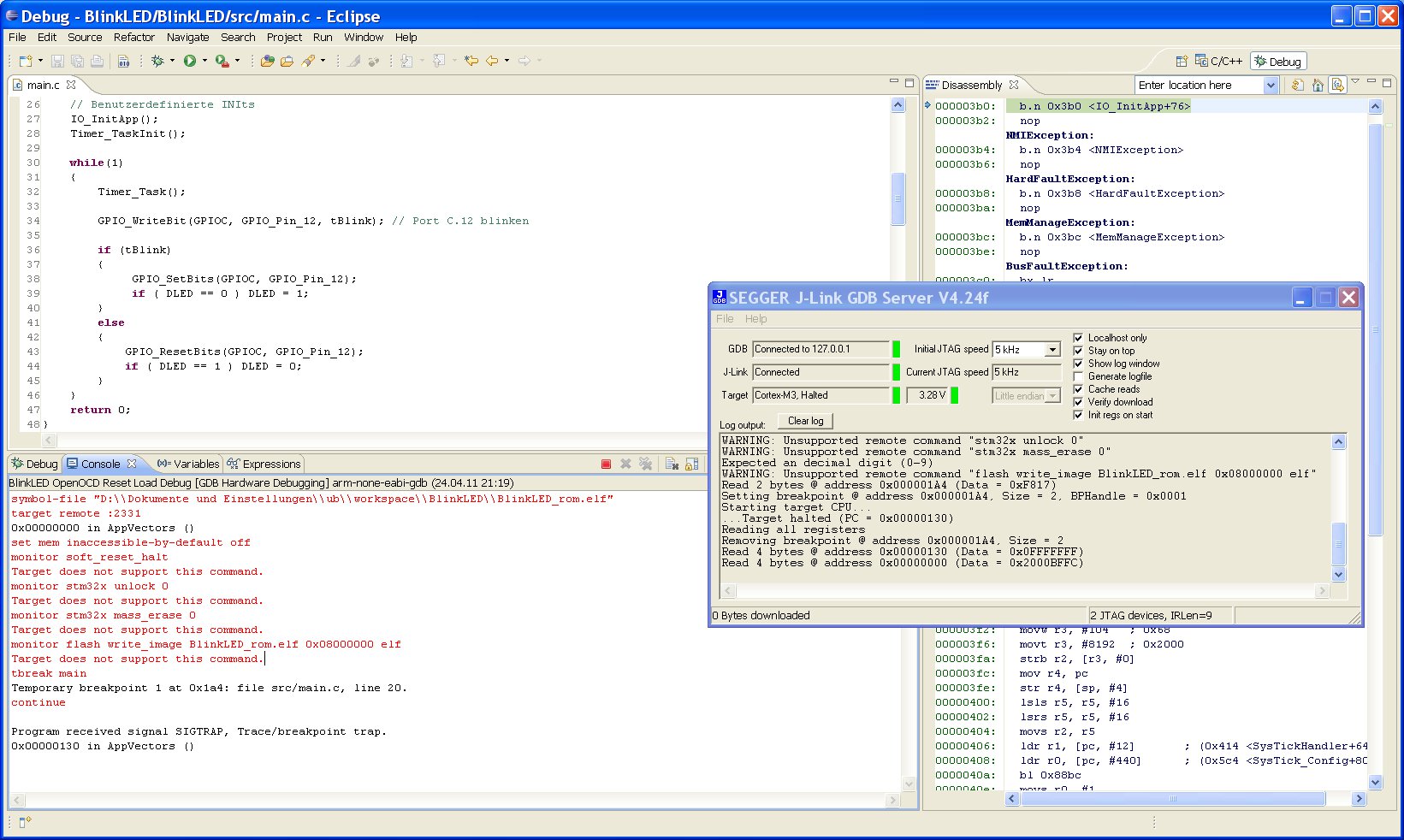This screenshot has width=1404, height=840.
Task: Click the GDB Connected to 127.0.0.1 field
Action: [x=820, y=349]
